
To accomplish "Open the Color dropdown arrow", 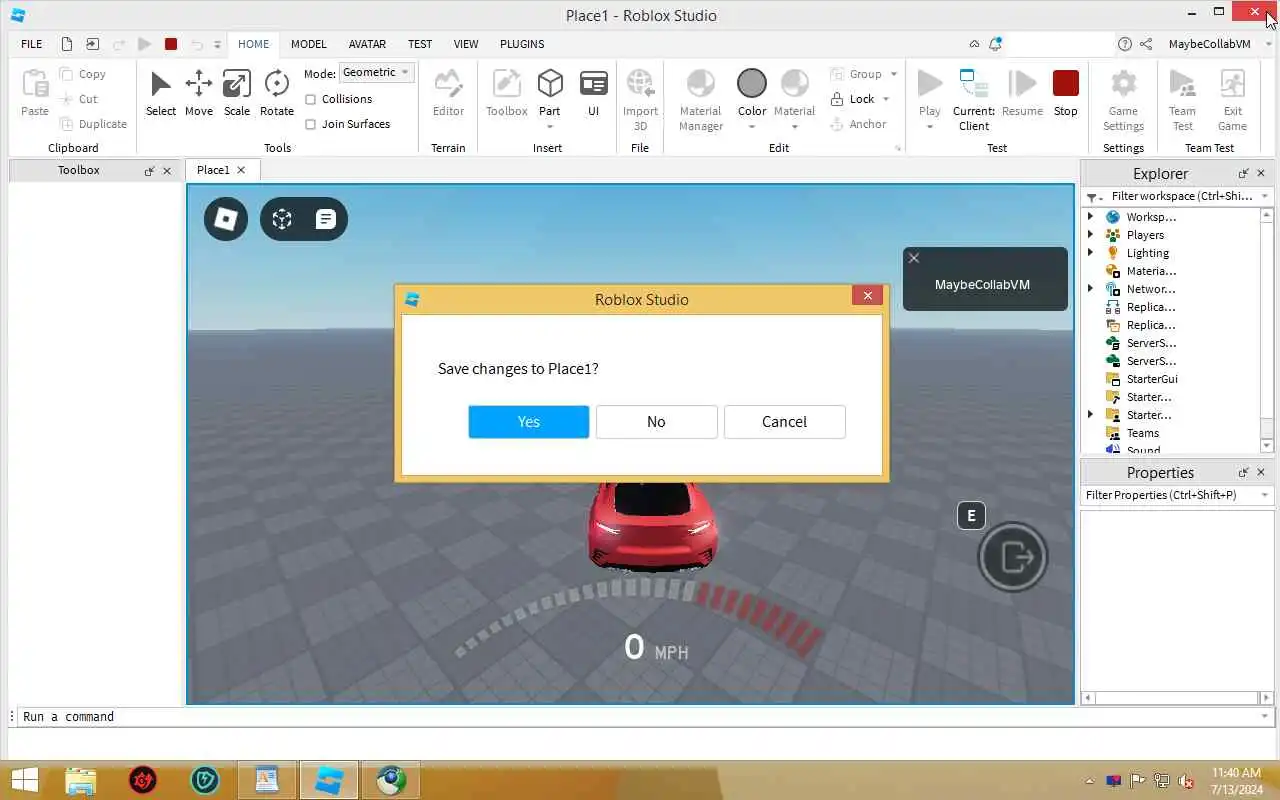I will [752, 127].
